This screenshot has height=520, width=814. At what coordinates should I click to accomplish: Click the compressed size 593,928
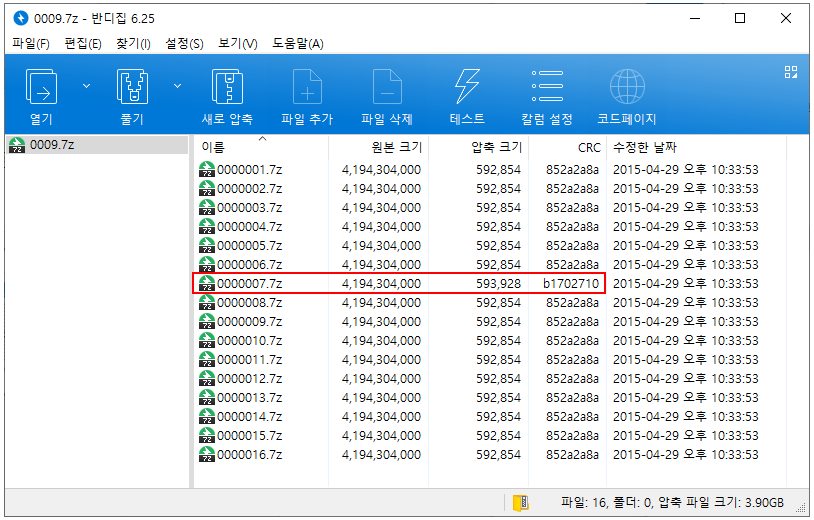pos(498,284)
